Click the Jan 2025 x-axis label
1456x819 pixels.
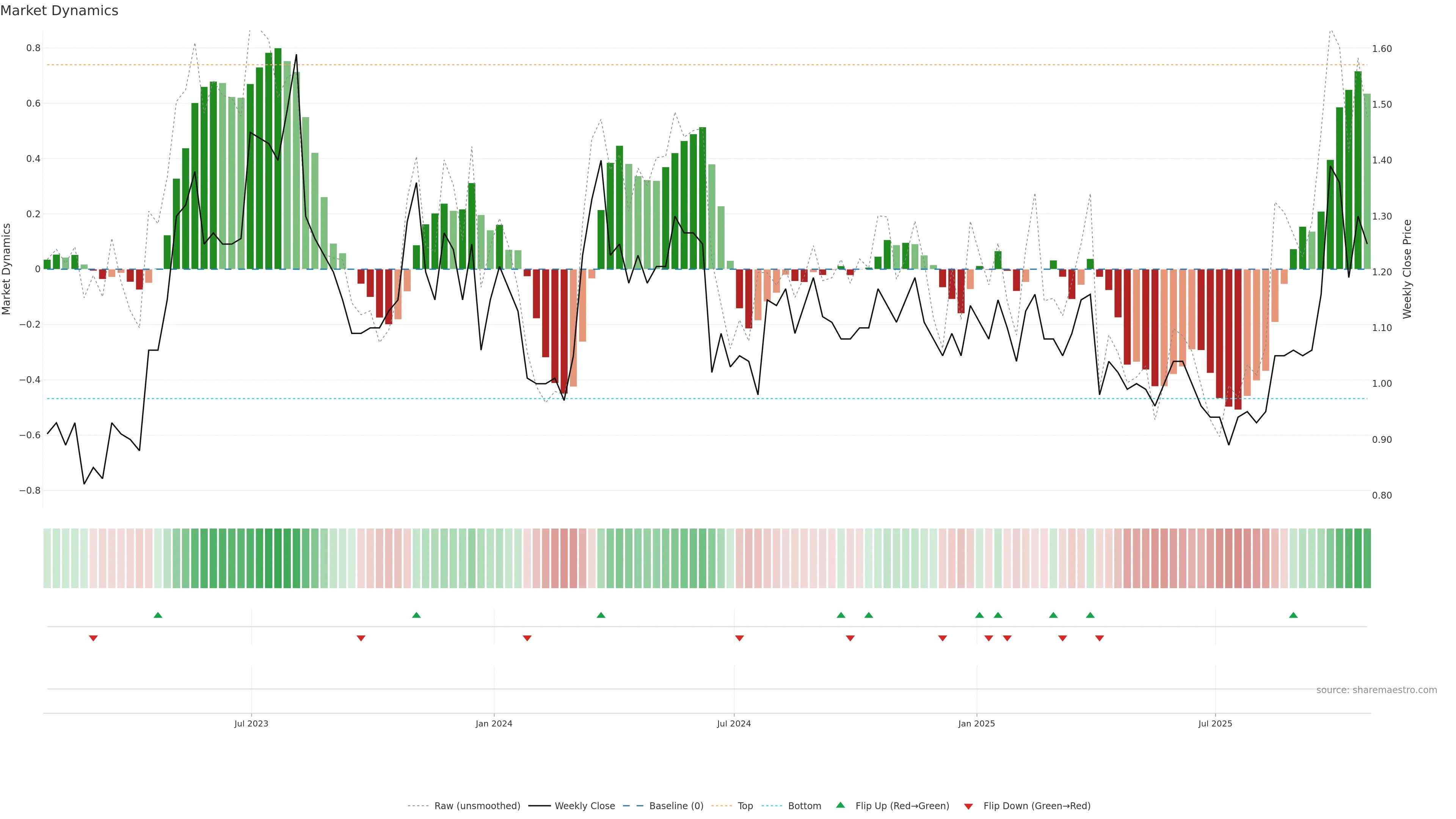point(976,723)
